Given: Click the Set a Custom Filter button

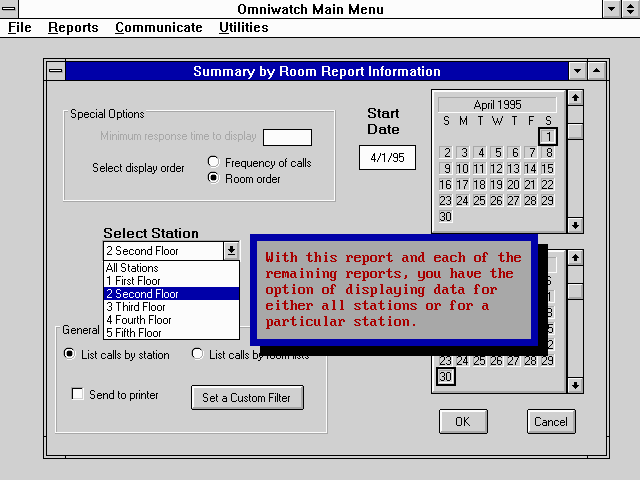Looking at the screenshot, I should tap(246, 398).
